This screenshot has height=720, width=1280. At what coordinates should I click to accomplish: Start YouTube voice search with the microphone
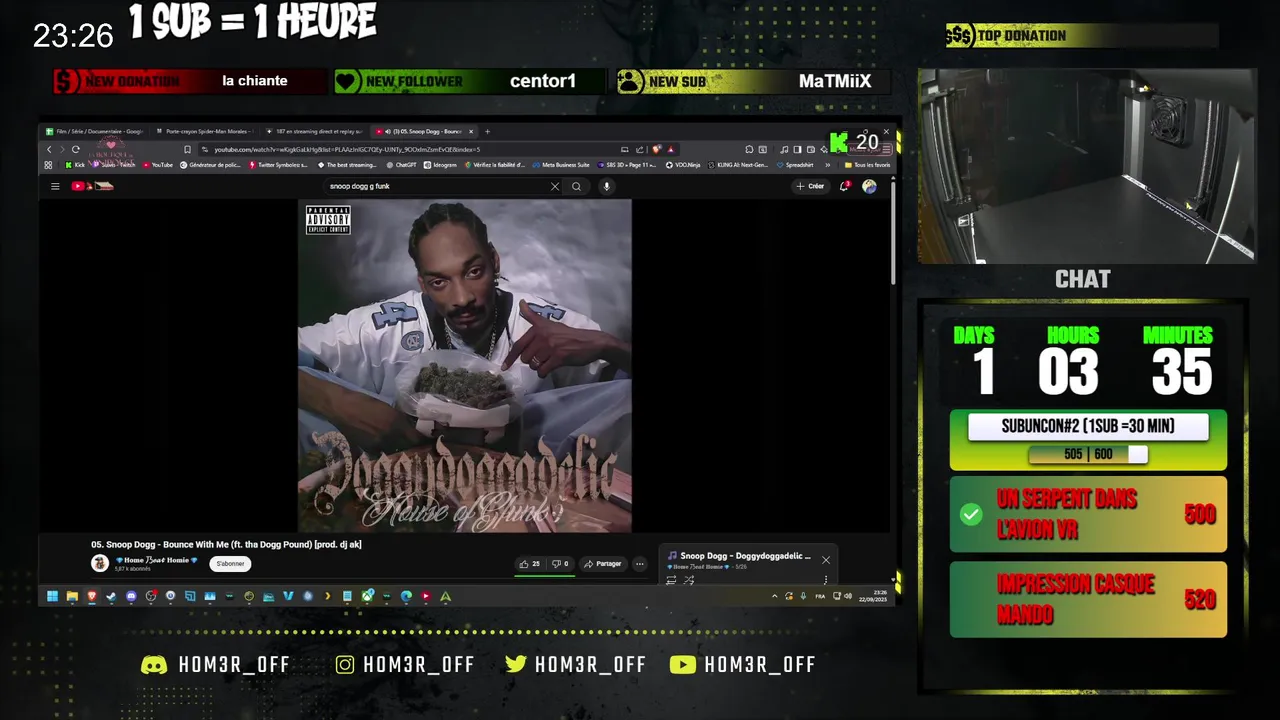point(606,186)
